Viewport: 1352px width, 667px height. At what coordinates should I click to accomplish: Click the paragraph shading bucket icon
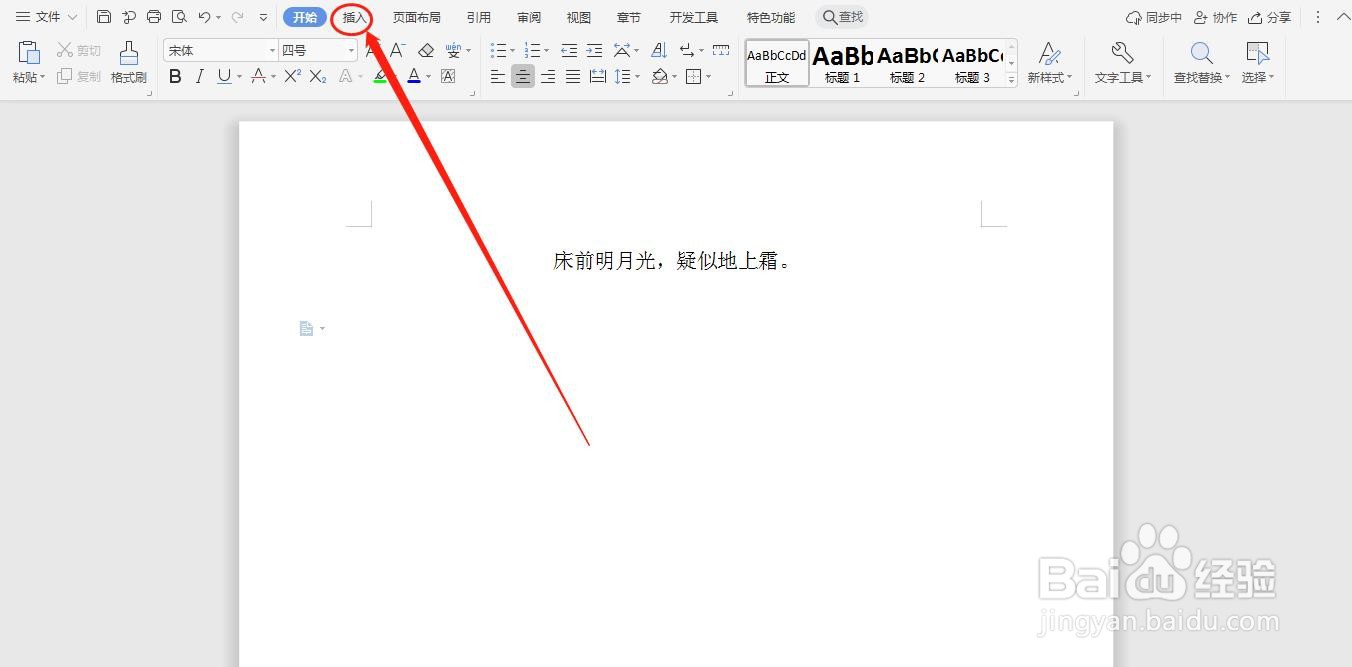tap(659, 76)
